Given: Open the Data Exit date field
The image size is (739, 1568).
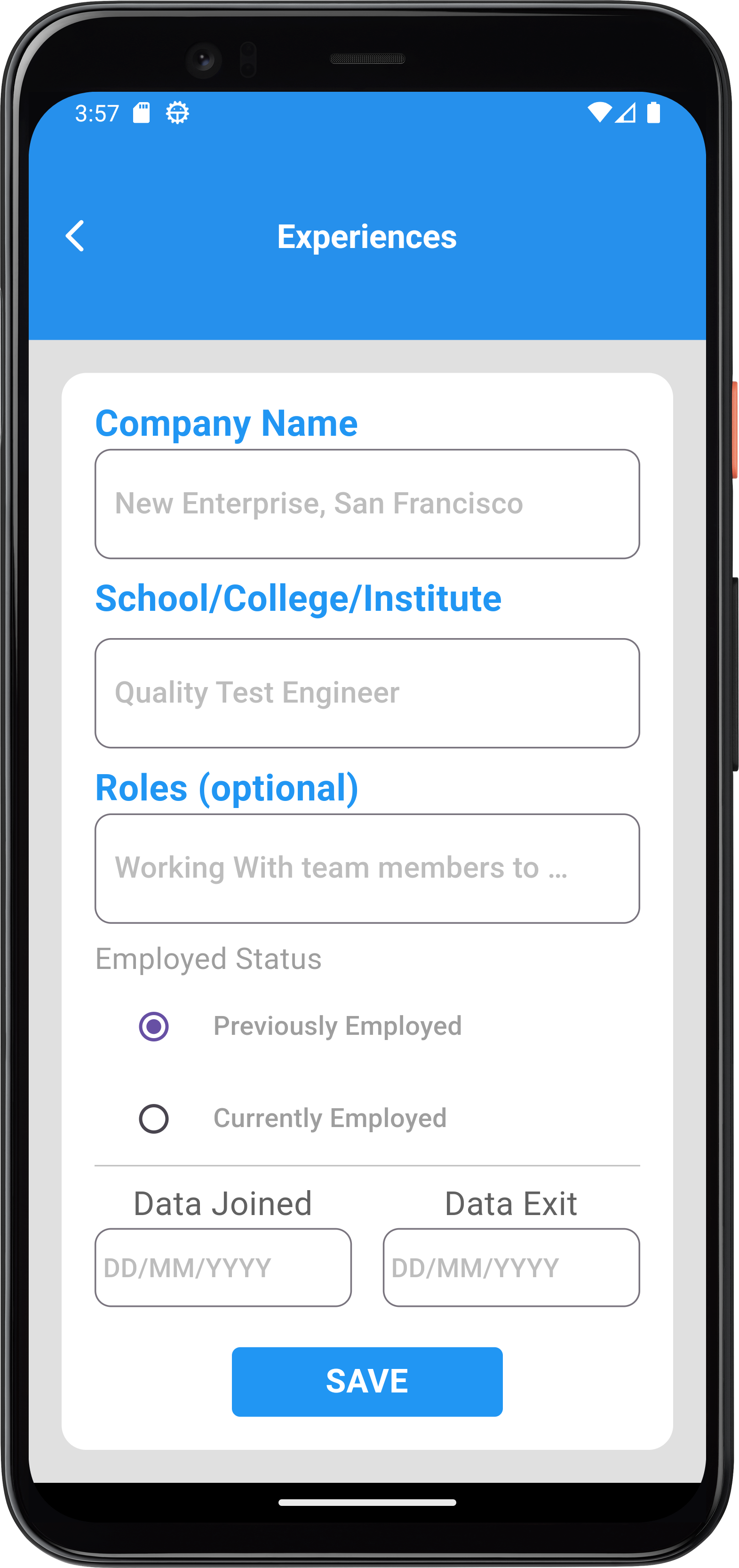Looking at the screenshot, I should (x=510, y=1268).
